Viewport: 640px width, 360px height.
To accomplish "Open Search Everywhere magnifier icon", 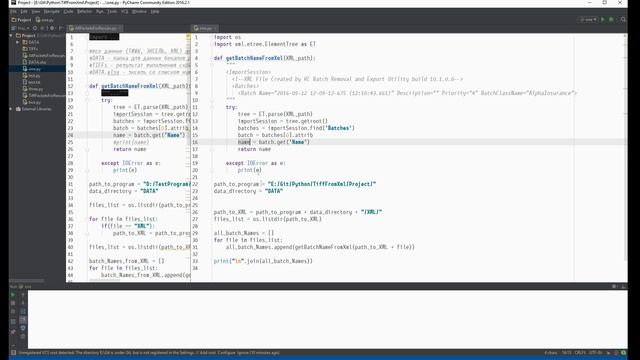I will (x=623, y=20).
